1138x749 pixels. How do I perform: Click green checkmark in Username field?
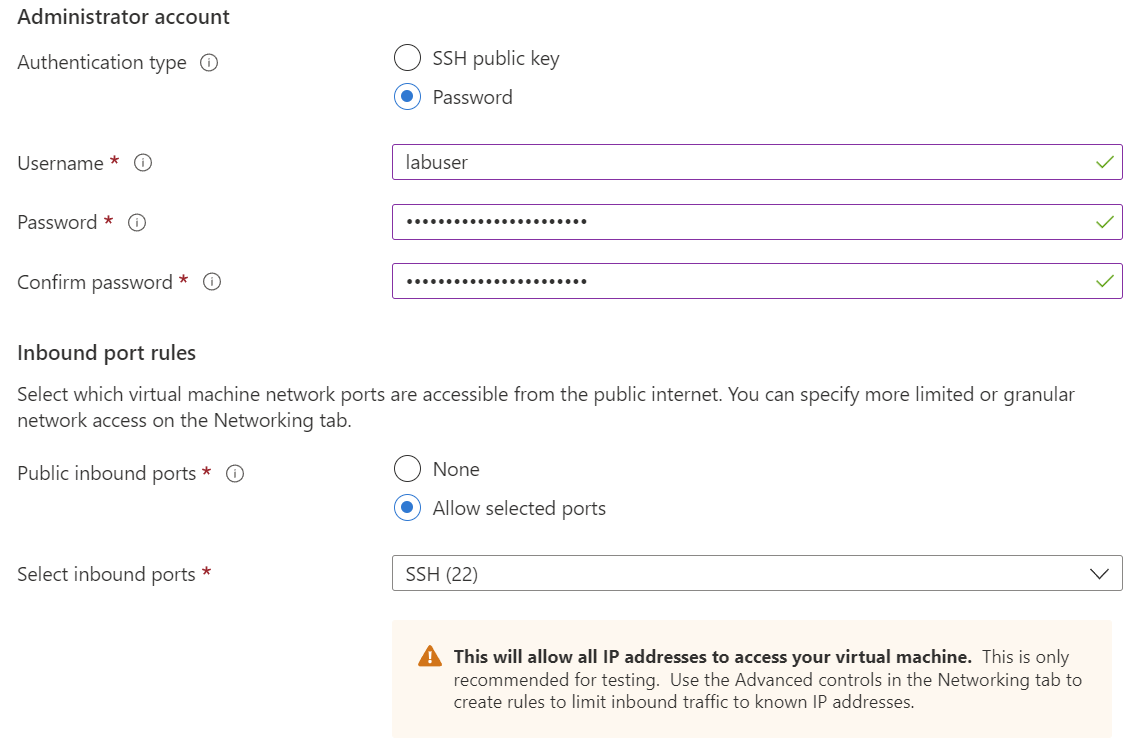coord(1104,162)
